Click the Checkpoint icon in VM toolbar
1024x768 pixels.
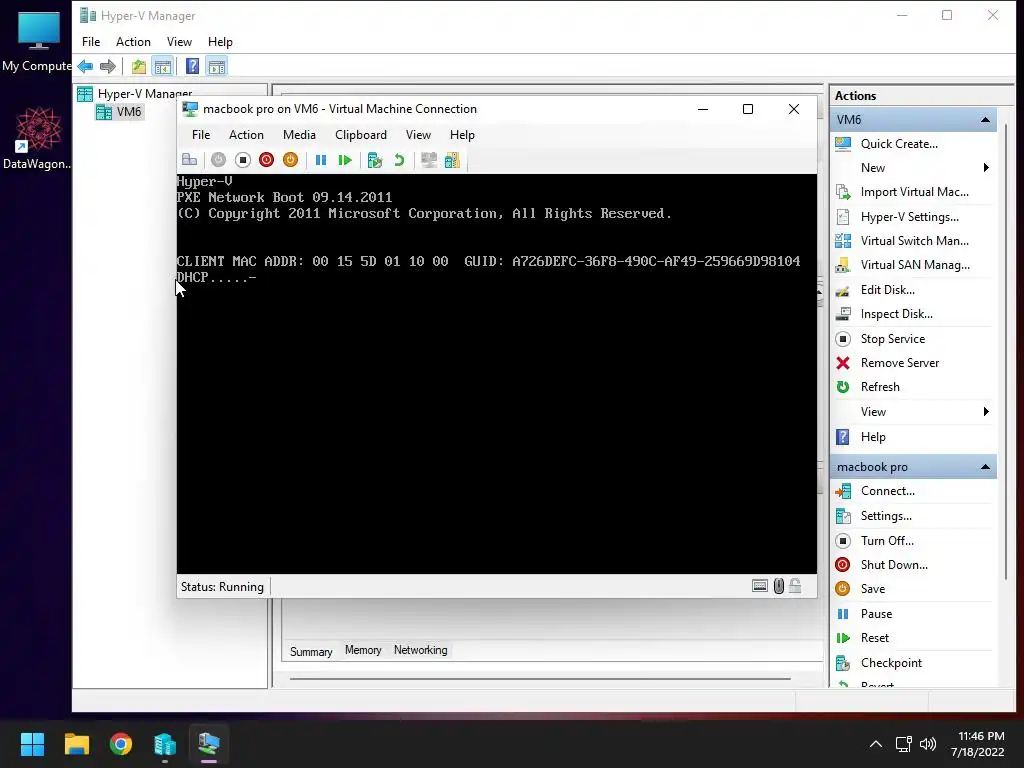pos(375,160)
